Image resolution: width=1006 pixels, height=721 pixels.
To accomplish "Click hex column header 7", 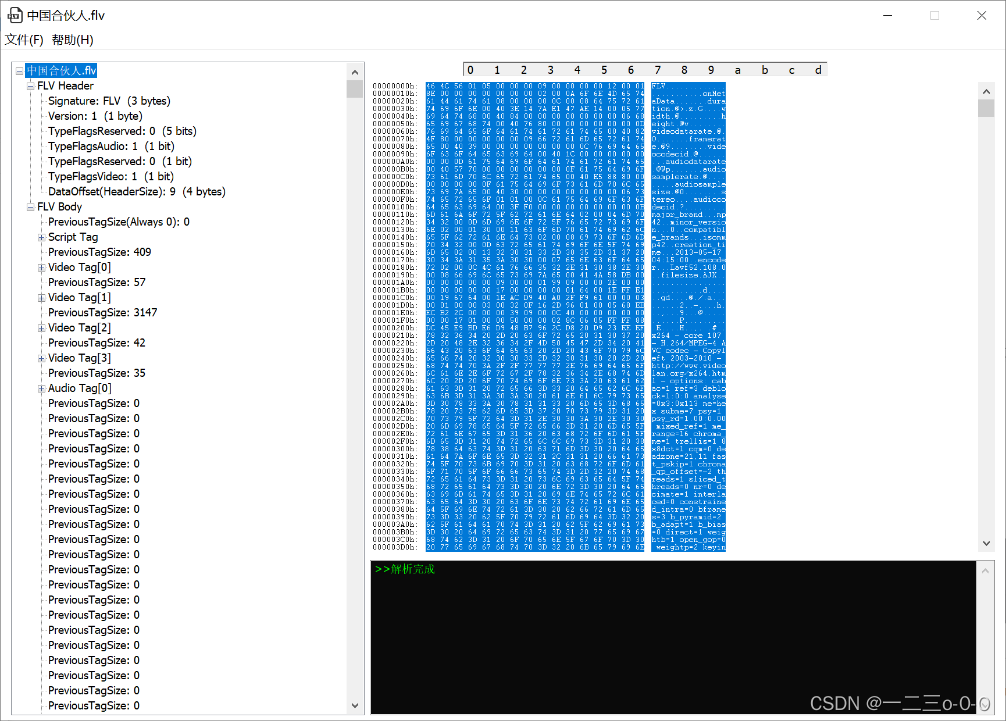I will [x=658, y=70].
